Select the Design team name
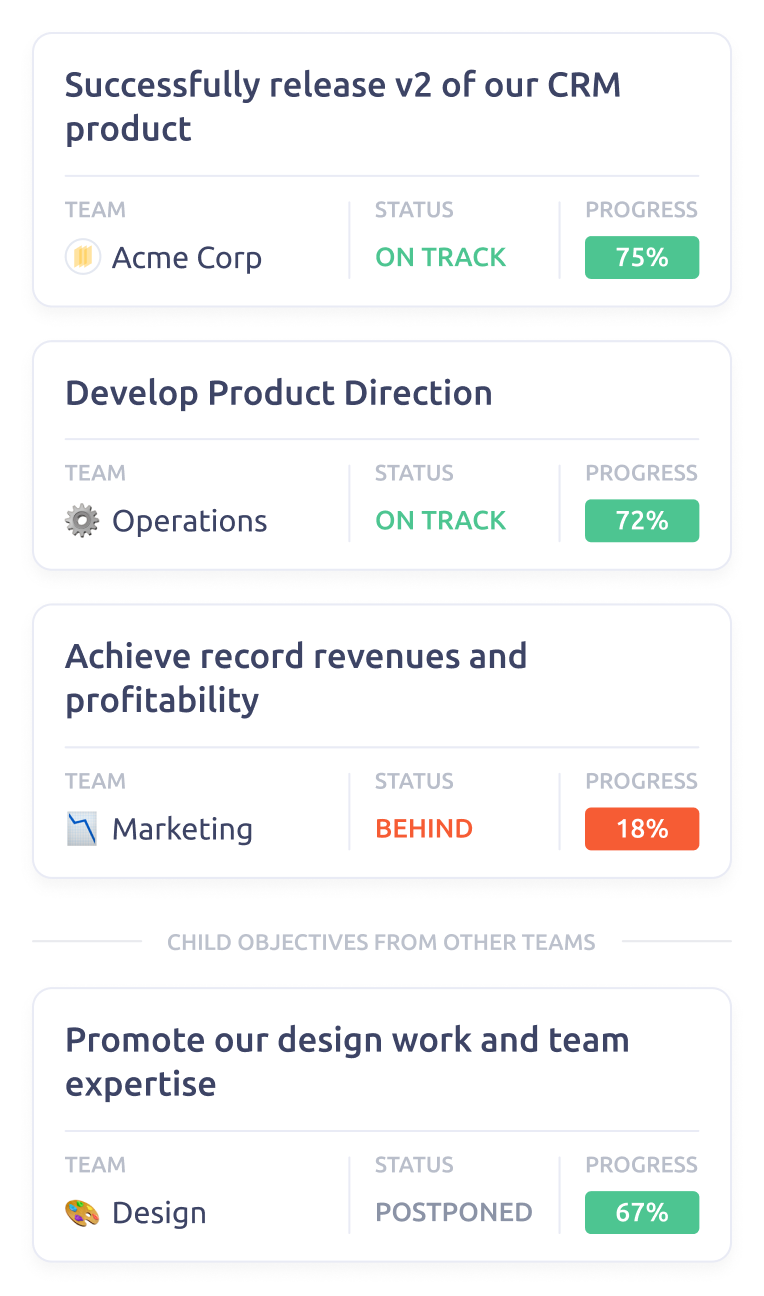 point(159,1213)
